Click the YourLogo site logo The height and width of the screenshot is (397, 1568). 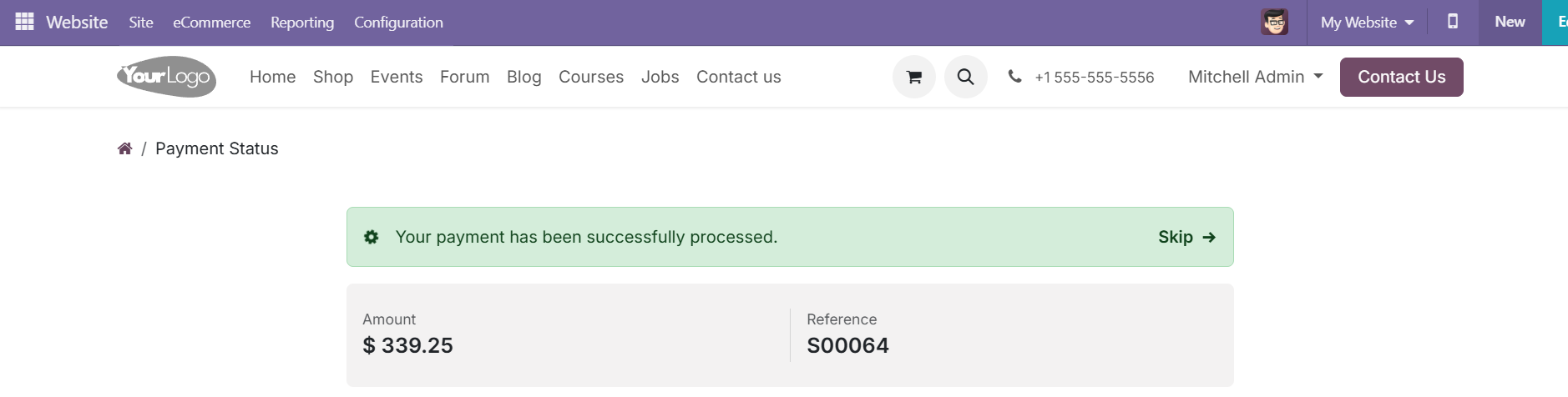click(x=167, y=77)
